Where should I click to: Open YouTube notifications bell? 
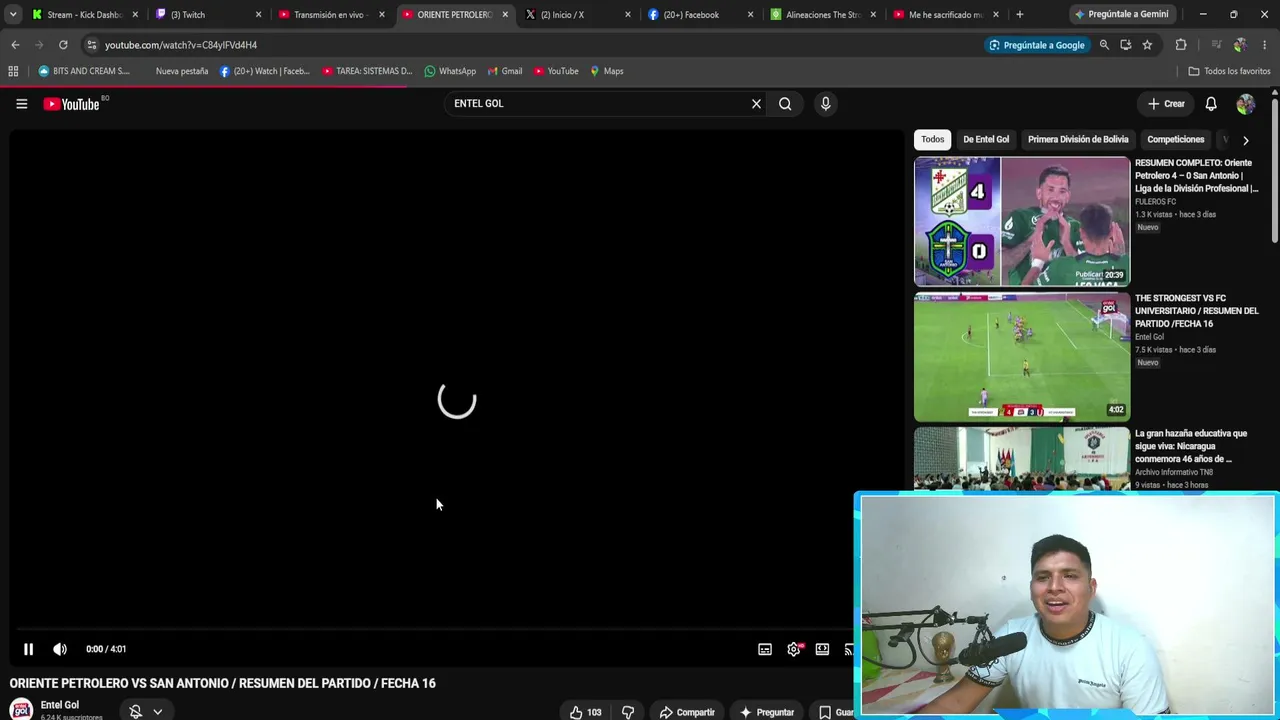pyautogui.click(x=1211, y=104)
